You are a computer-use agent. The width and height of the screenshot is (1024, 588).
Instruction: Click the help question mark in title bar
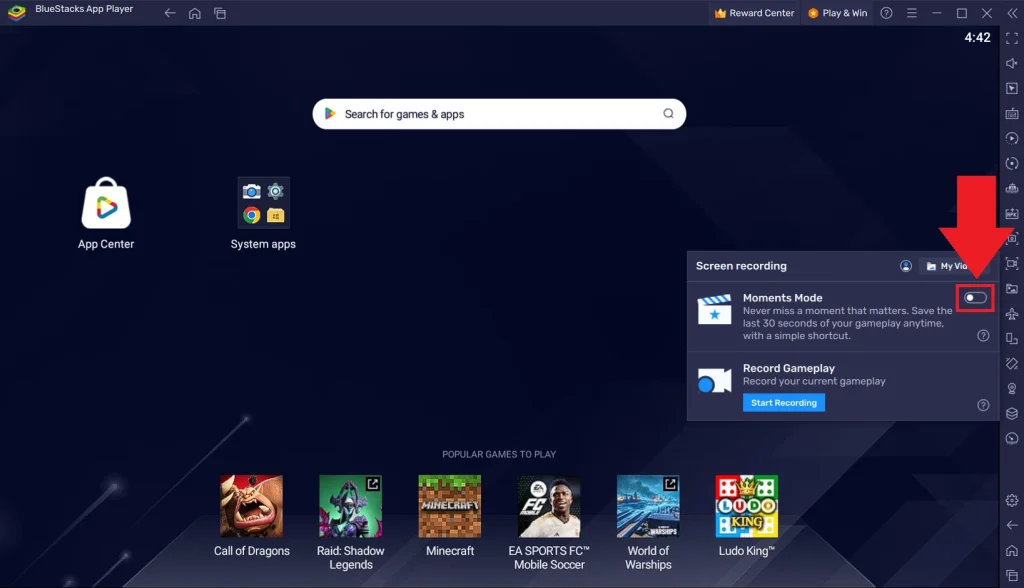tap(888, 12)
